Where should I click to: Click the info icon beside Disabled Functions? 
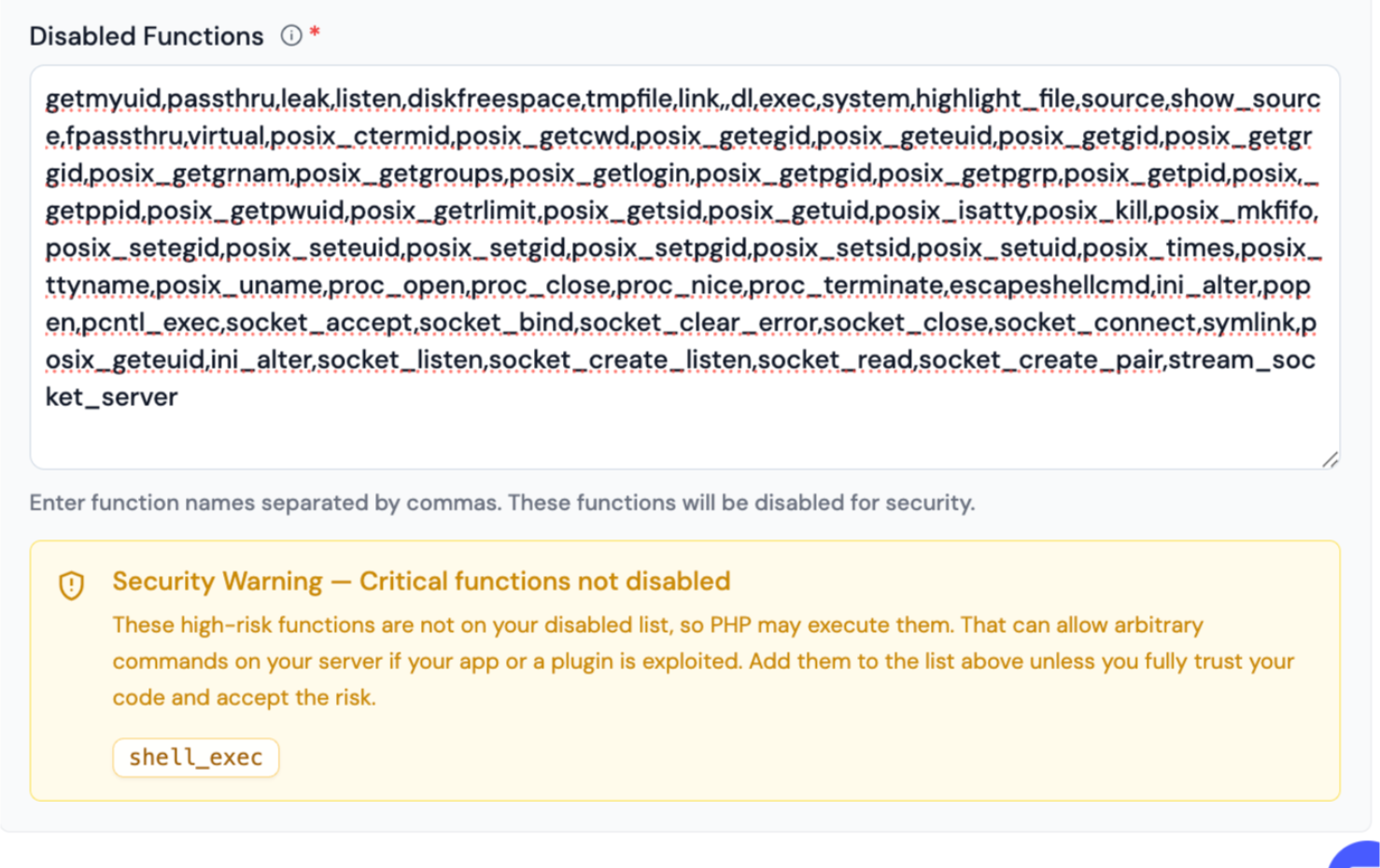[x=291, y=35]
